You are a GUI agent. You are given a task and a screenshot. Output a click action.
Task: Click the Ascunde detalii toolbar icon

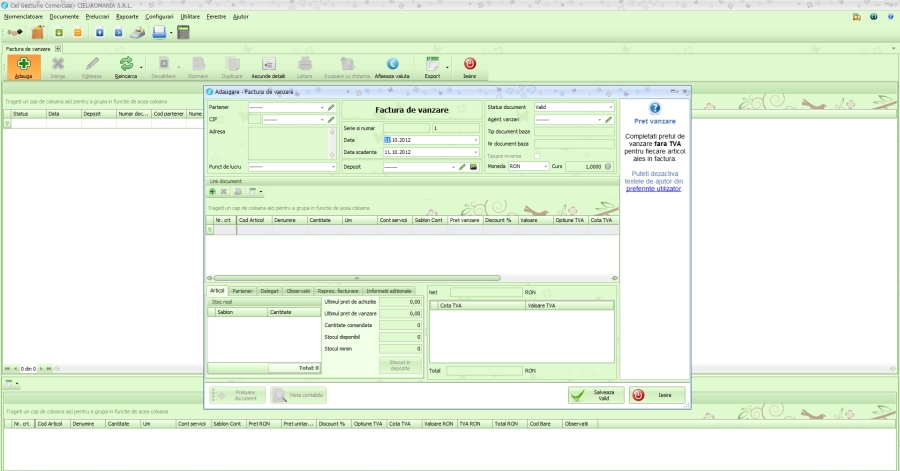[268, 64]
